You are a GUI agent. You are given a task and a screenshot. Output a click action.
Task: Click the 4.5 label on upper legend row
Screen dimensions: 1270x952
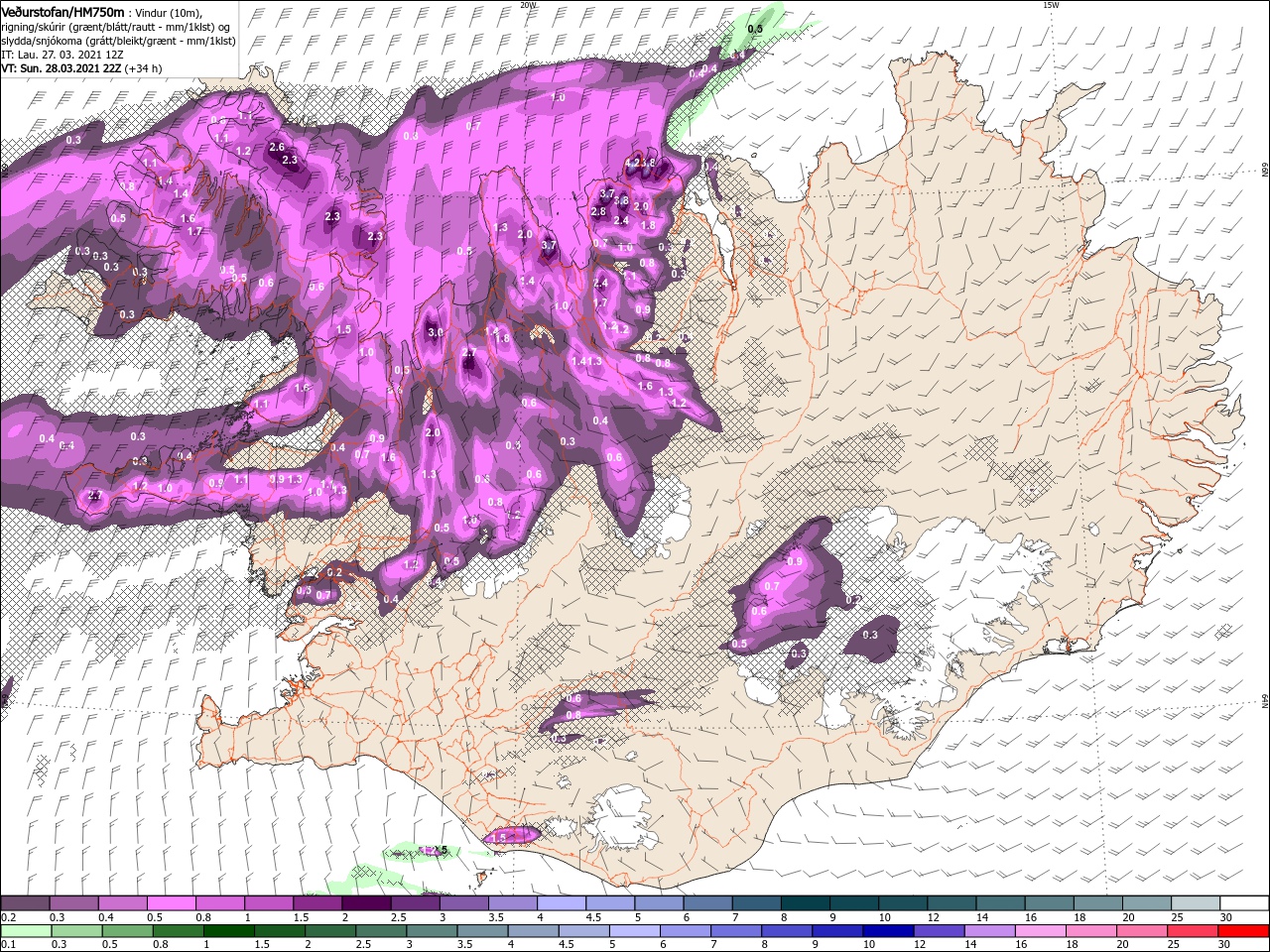pos(593,917)
